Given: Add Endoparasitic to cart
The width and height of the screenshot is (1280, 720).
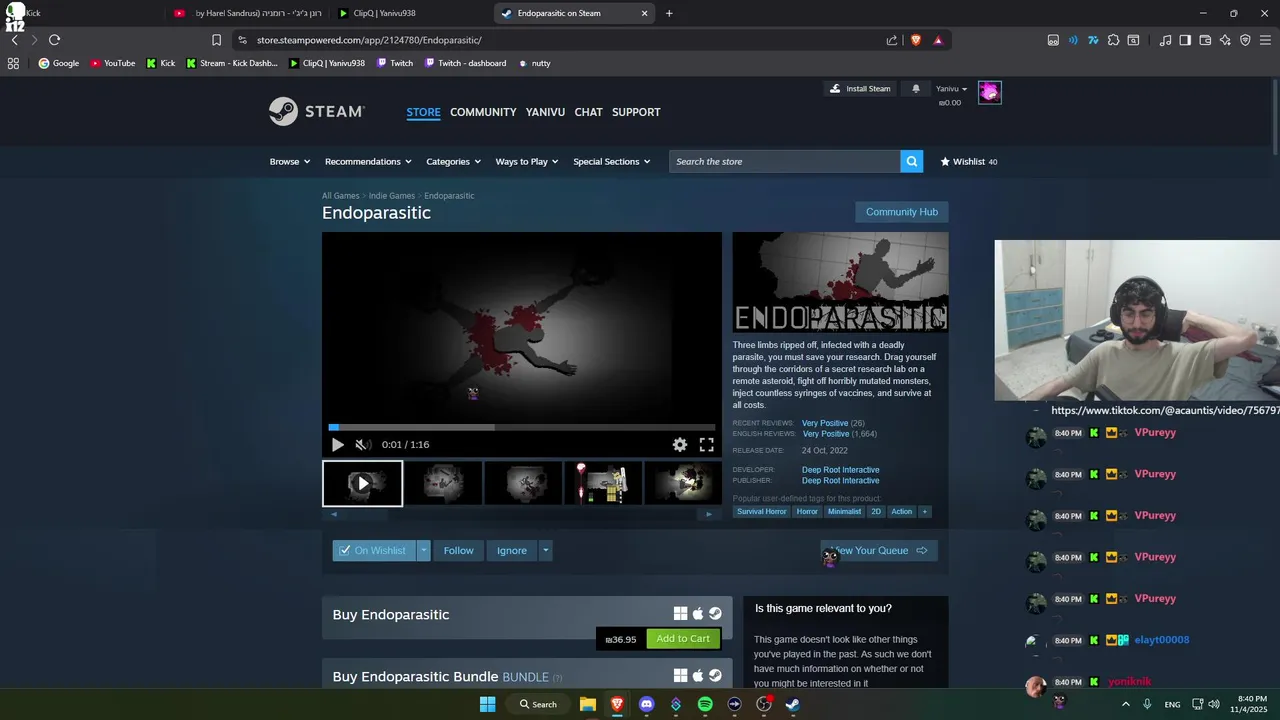Looking at the screenshot, I should pos(683,639).
